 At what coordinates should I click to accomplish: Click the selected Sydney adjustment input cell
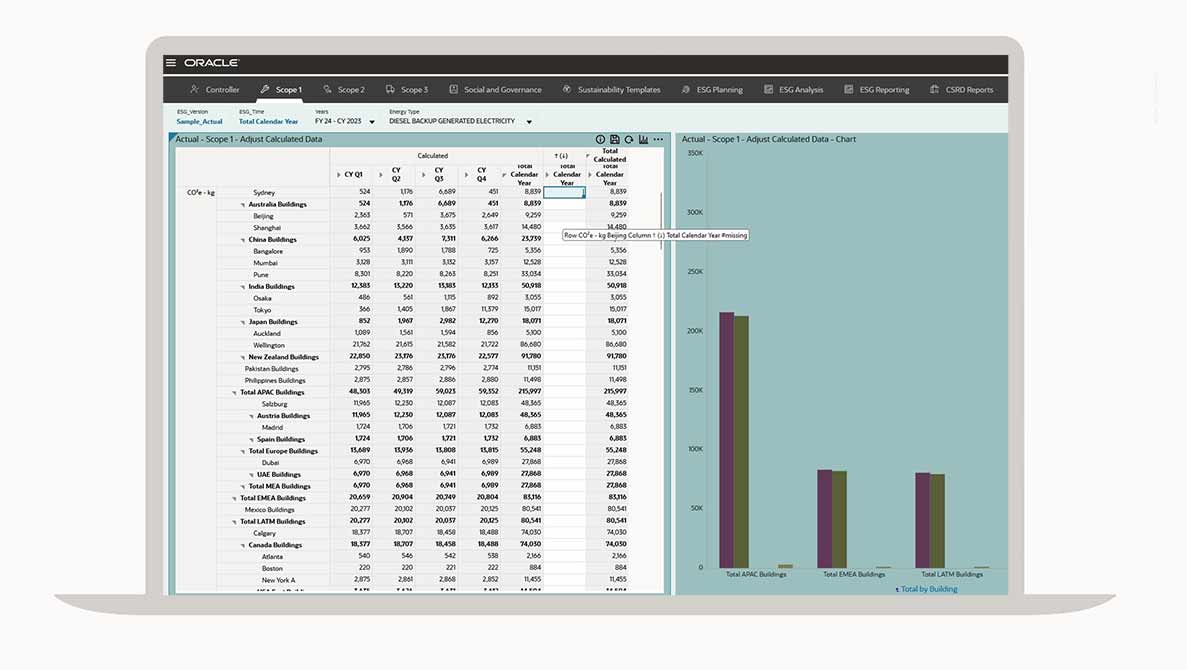tap(565, 192)
